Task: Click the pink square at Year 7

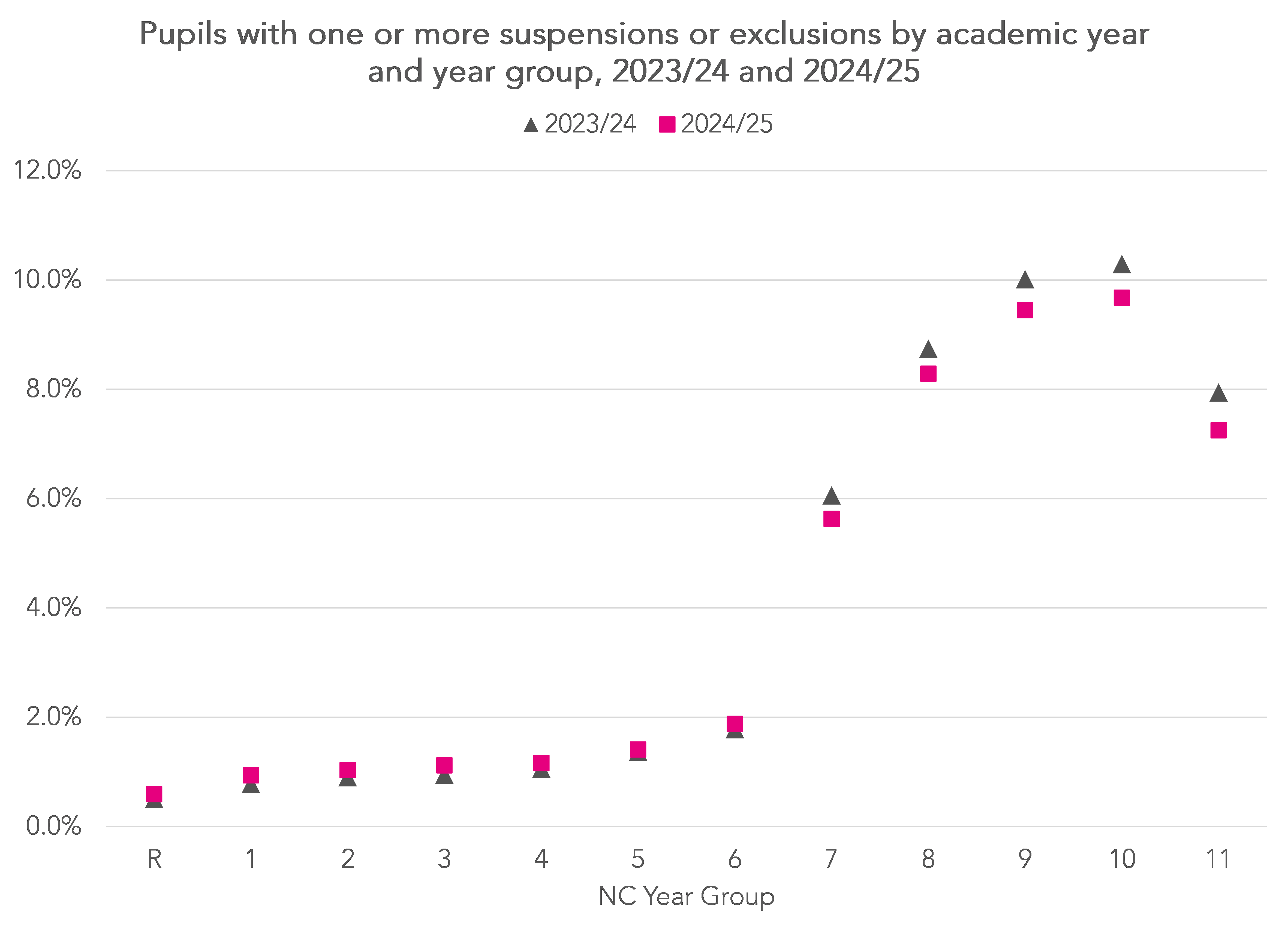Action: pos(831,519)
